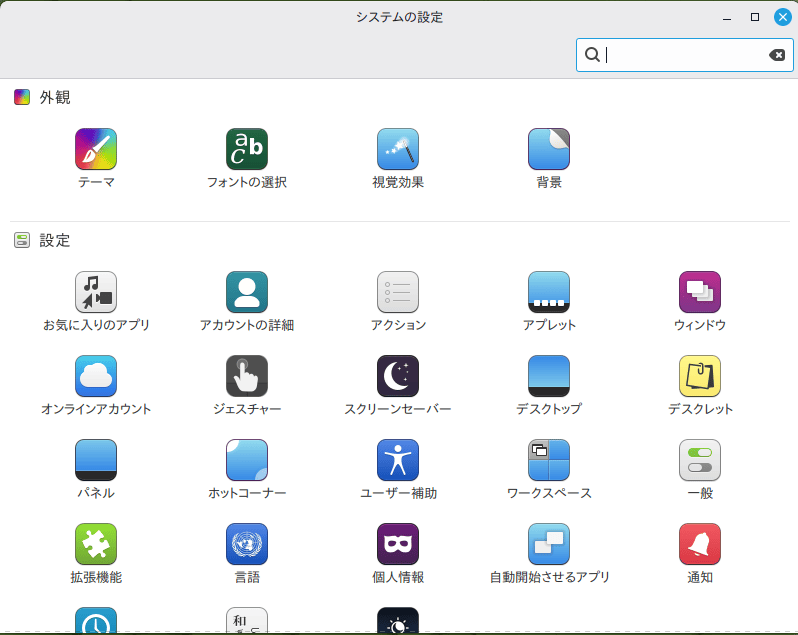This screenshot has width=798, height=635.
Task: Open the 通知 notifications settings
Action: tap(700, 544)
